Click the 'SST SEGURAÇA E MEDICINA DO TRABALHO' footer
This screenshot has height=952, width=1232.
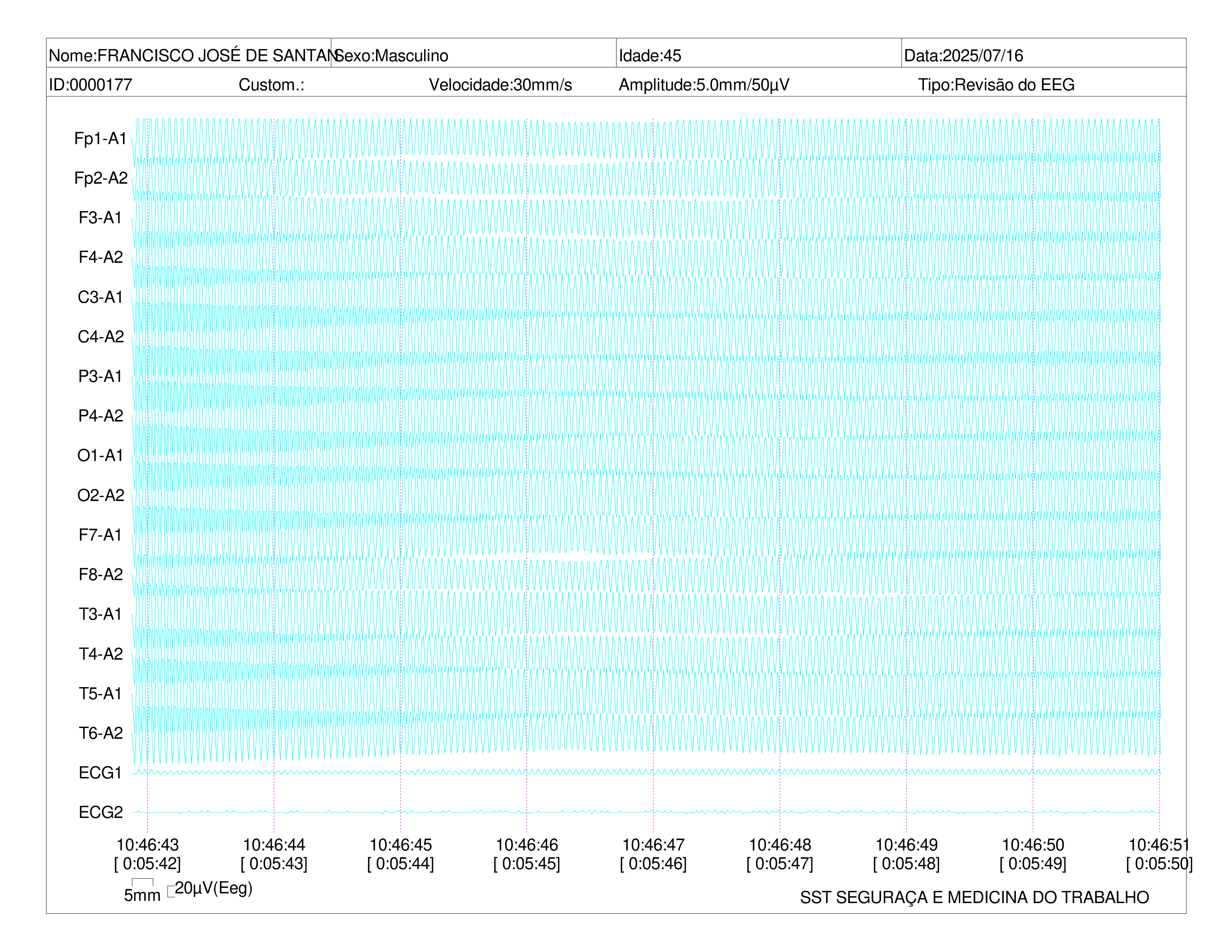point(974,897)
